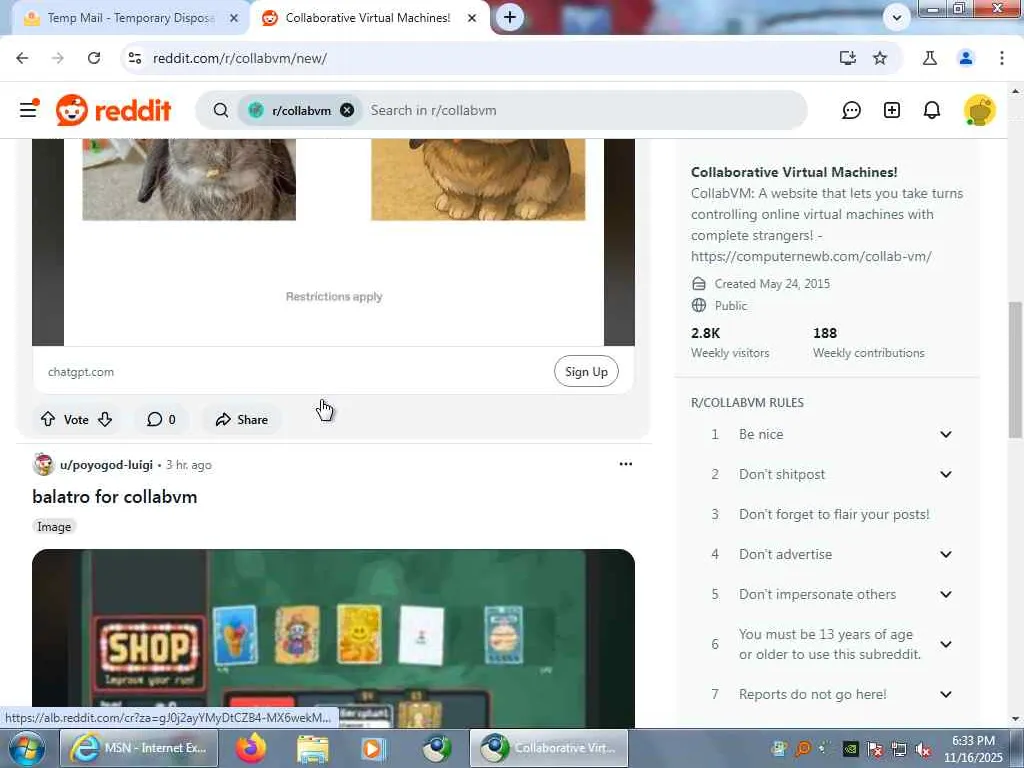Click the Sign Up button
Screen dimensions: 1024x768
(x=586, y=372)
